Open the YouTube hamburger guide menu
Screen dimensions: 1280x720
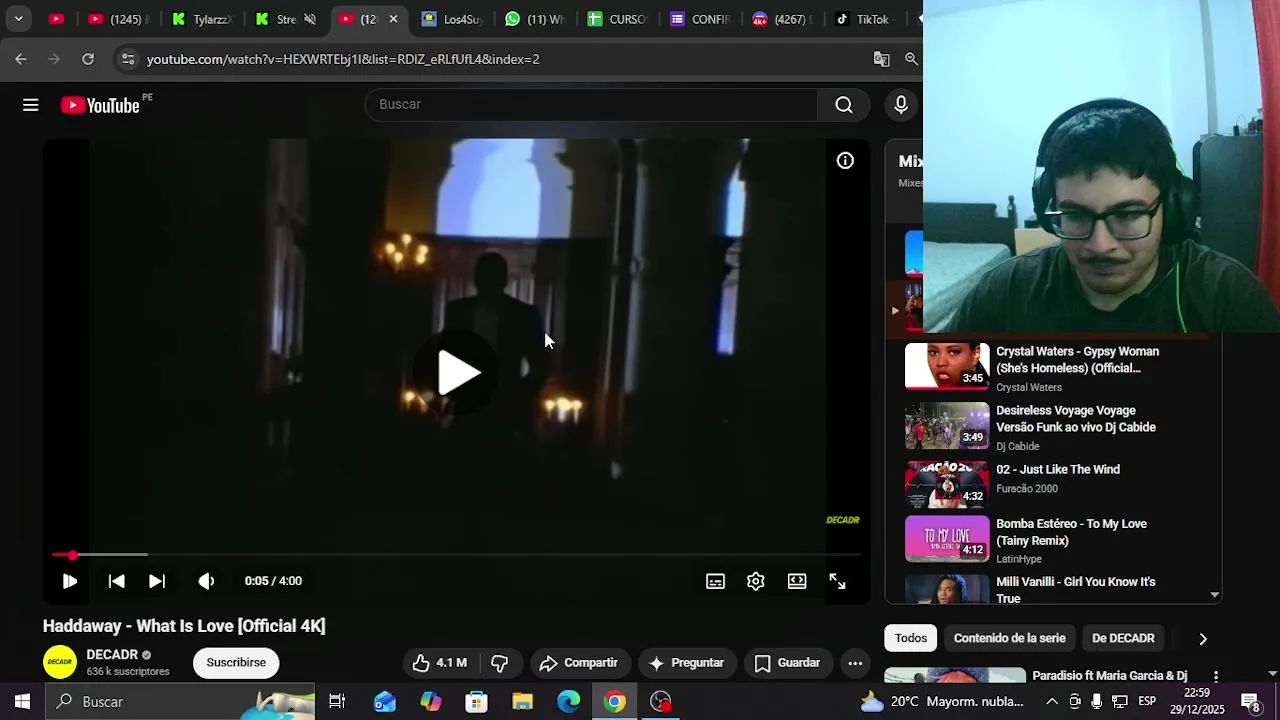pyautogui.click(x=31, y=105)
